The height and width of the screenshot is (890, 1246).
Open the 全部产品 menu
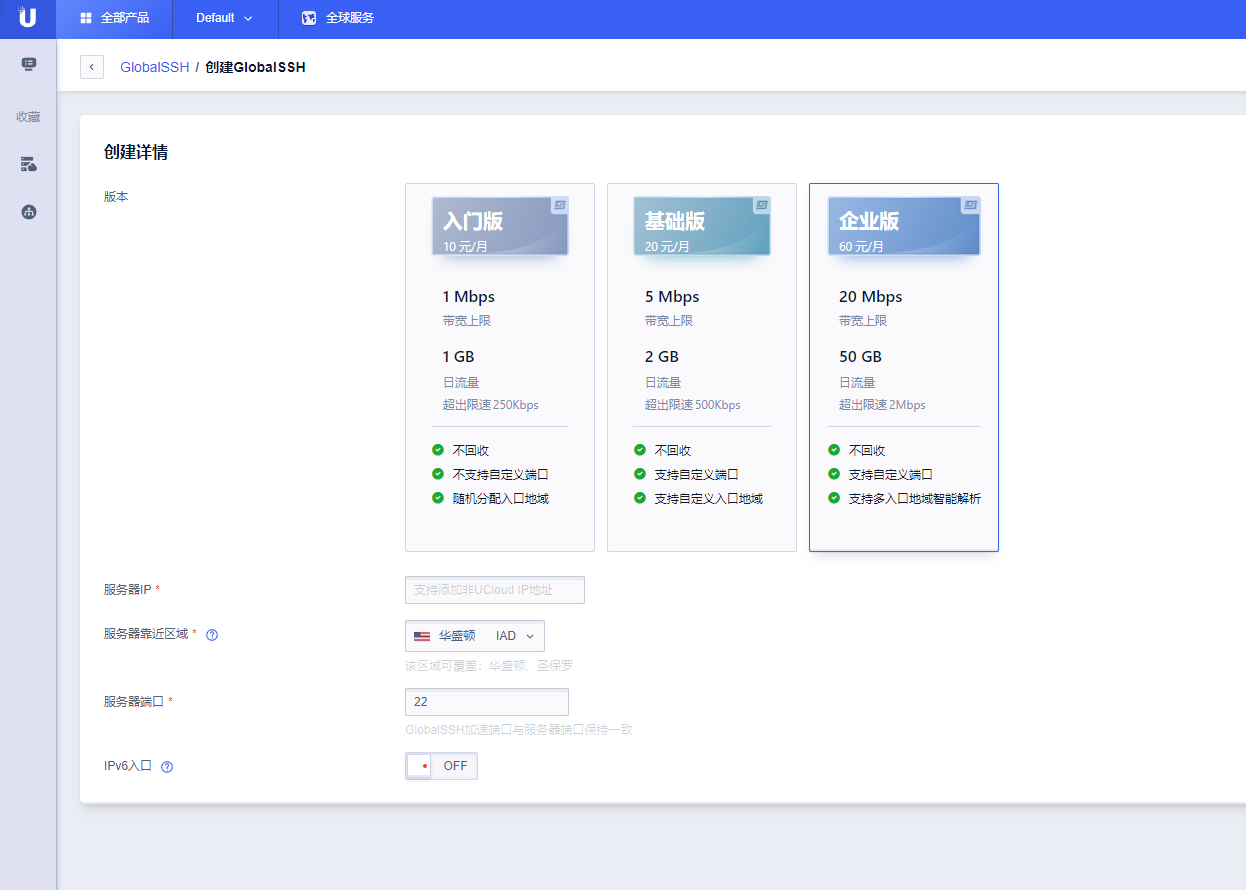tap(114, 18)
